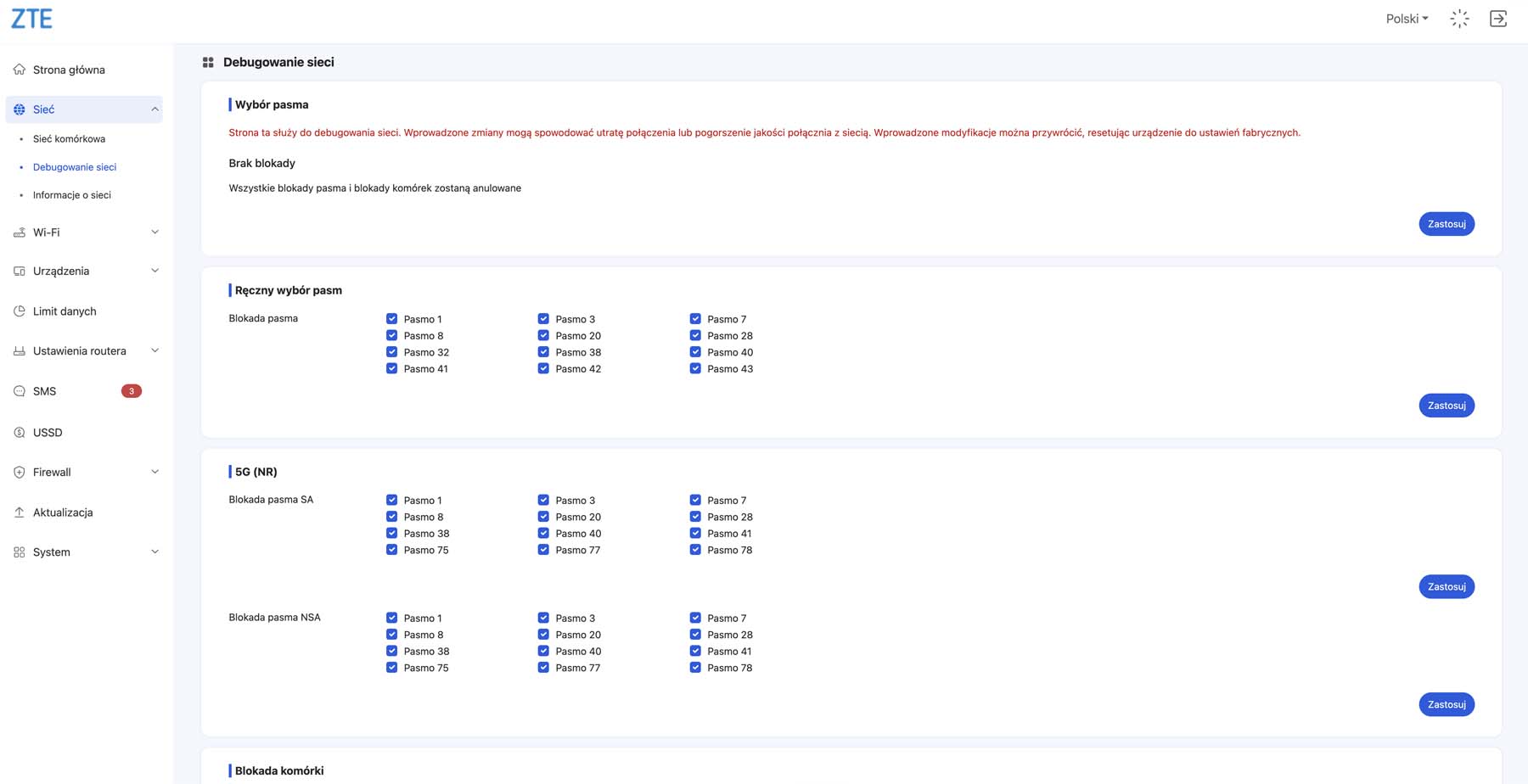Click the ZTE logo
This screenshot has width=1528, height=784.
click(31, 19)
